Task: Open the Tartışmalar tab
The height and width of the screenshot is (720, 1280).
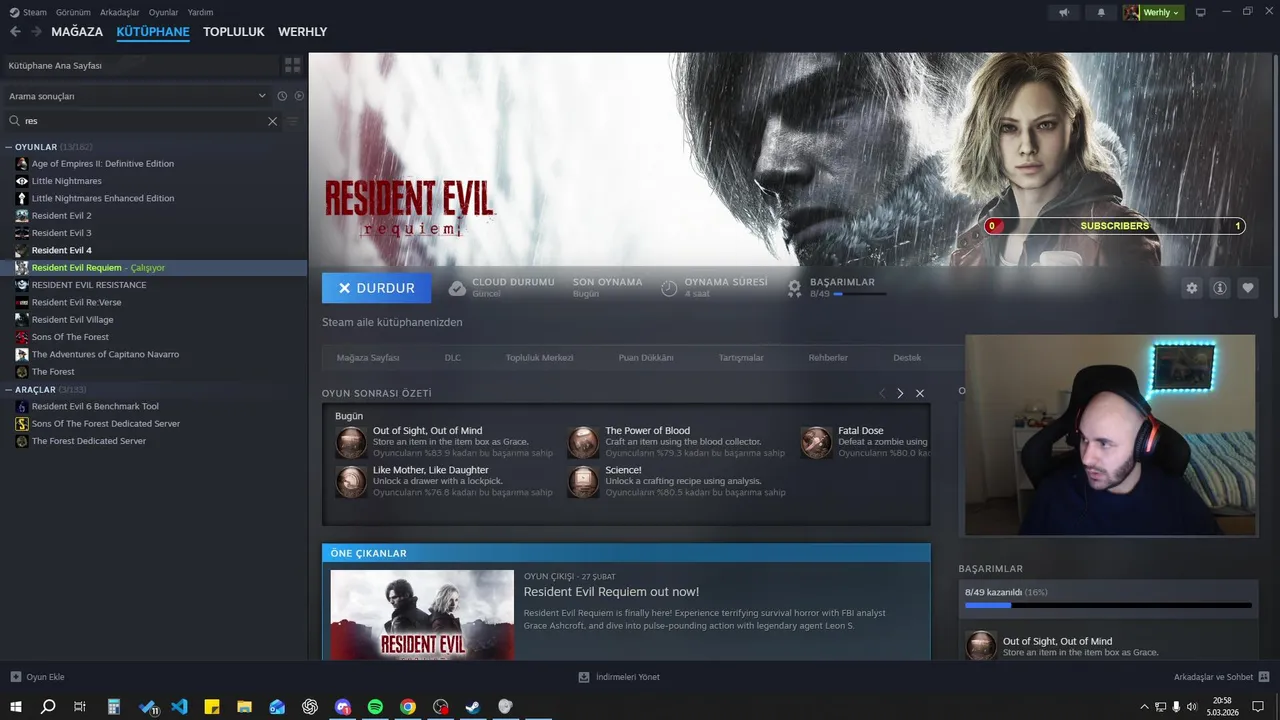Action: pyautogui.click(x=741, y=357)
